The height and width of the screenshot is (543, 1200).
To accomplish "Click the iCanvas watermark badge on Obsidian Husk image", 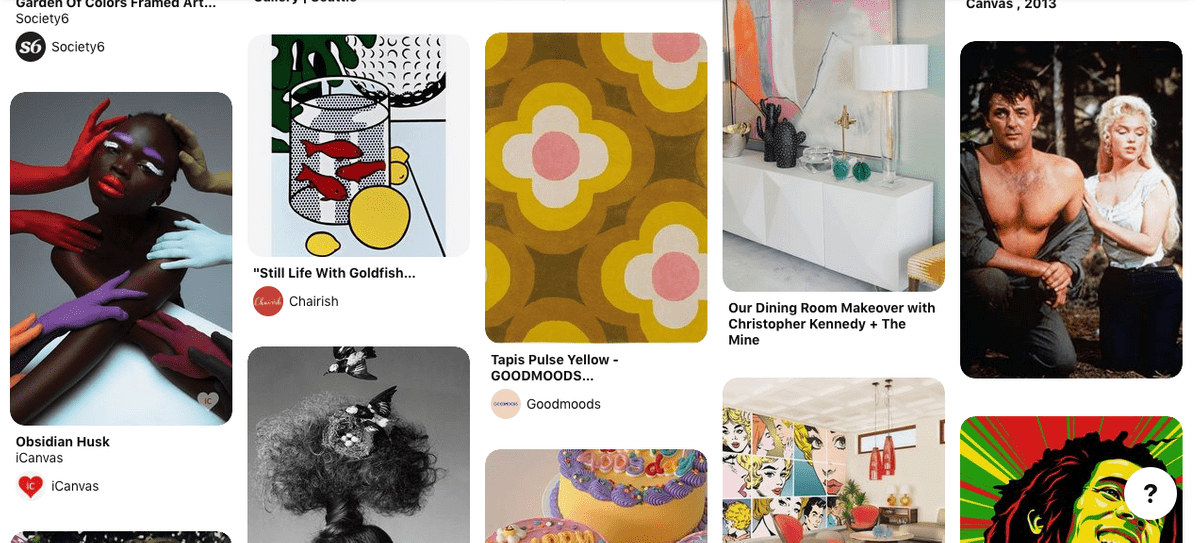I will [x=208, y=401].
